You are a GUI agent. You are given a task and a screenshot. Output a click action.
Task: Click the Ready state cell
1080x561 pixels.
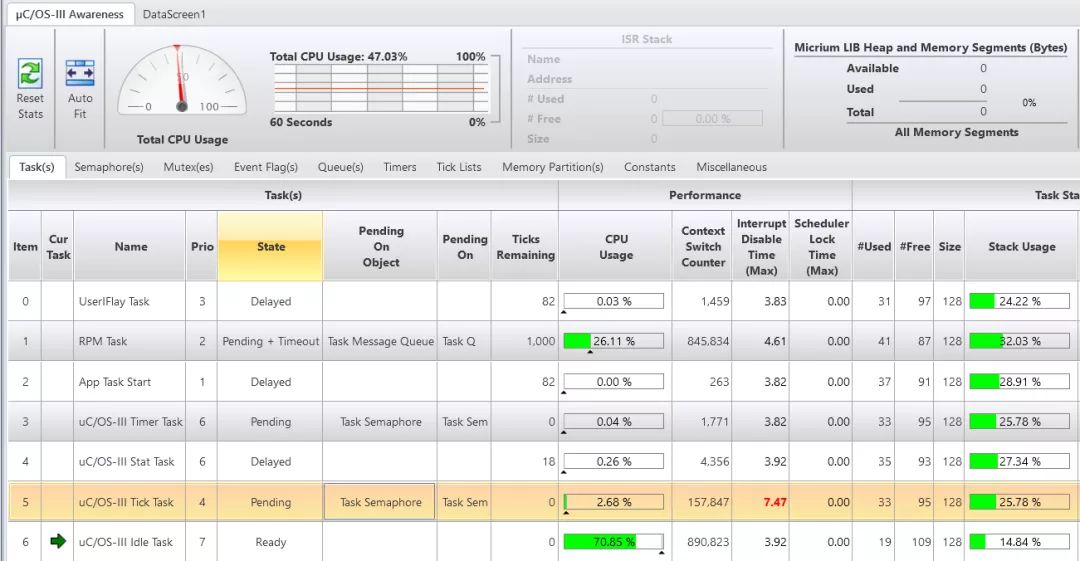click(270, 542)
